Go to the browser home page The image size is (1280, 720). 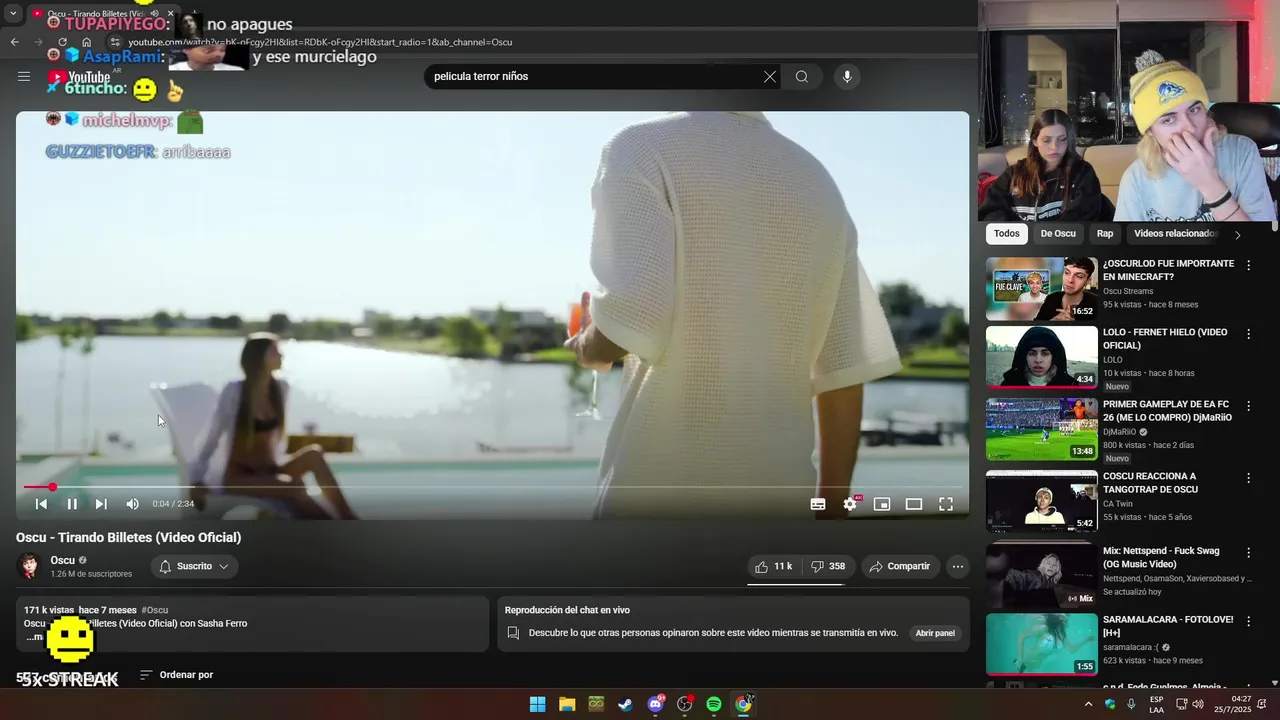coord(86,42)
